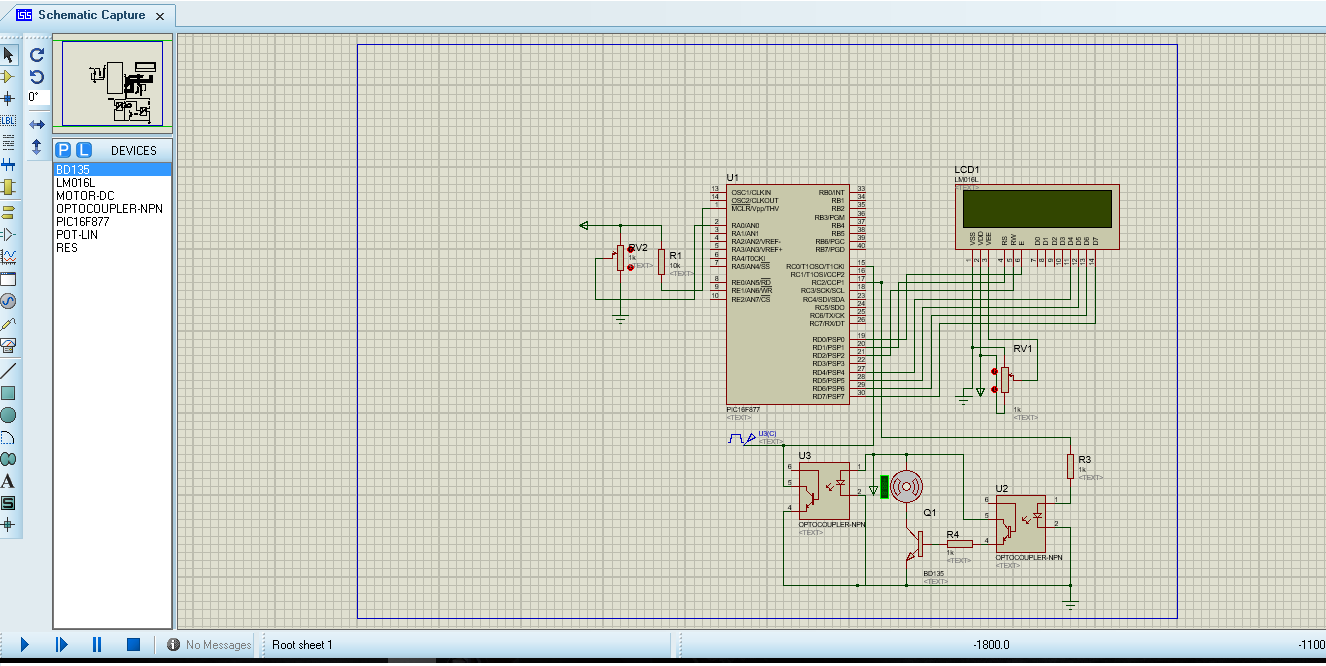
Task: Choose the Wire Label (LBL) mode
Action: pyautogui.click(x=8, y=120)
